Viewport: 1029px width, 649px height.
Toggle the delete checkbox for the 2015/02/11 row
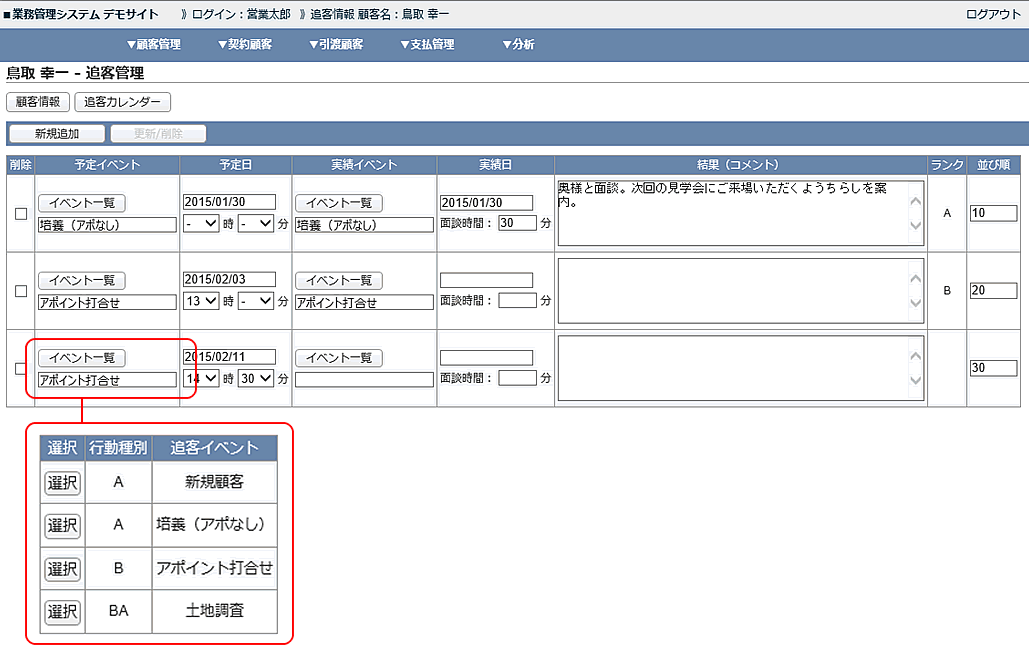coord(21,368)
